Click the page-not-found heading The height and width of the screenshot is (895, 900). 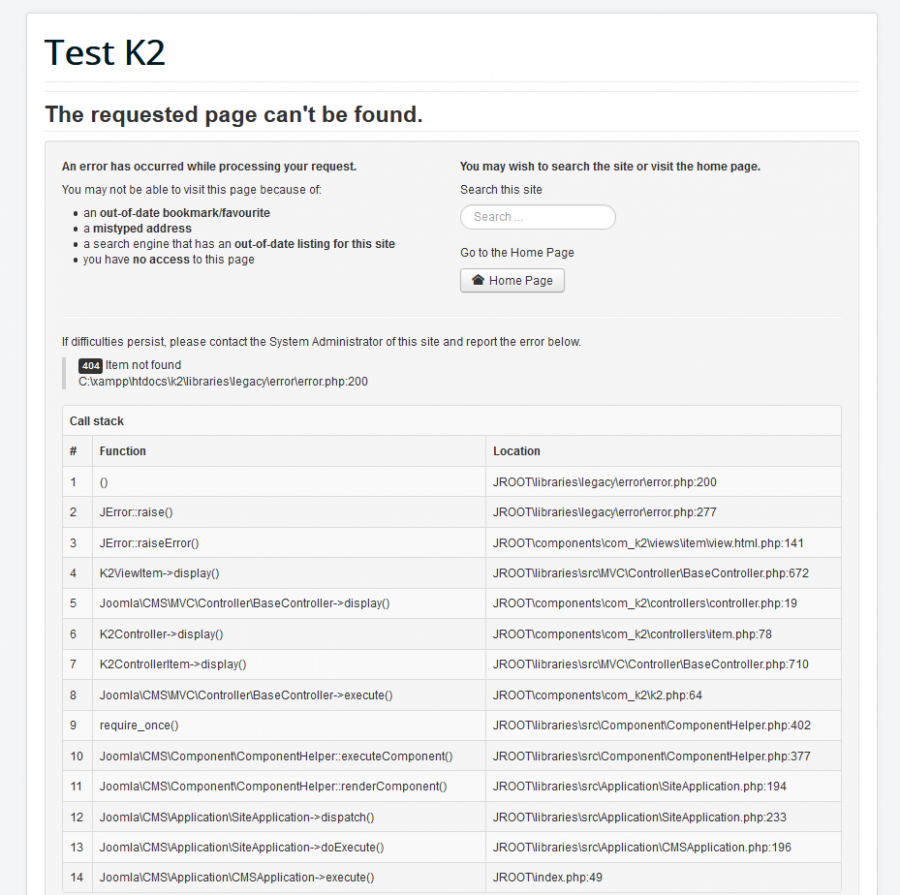click(x=234, y=114)
